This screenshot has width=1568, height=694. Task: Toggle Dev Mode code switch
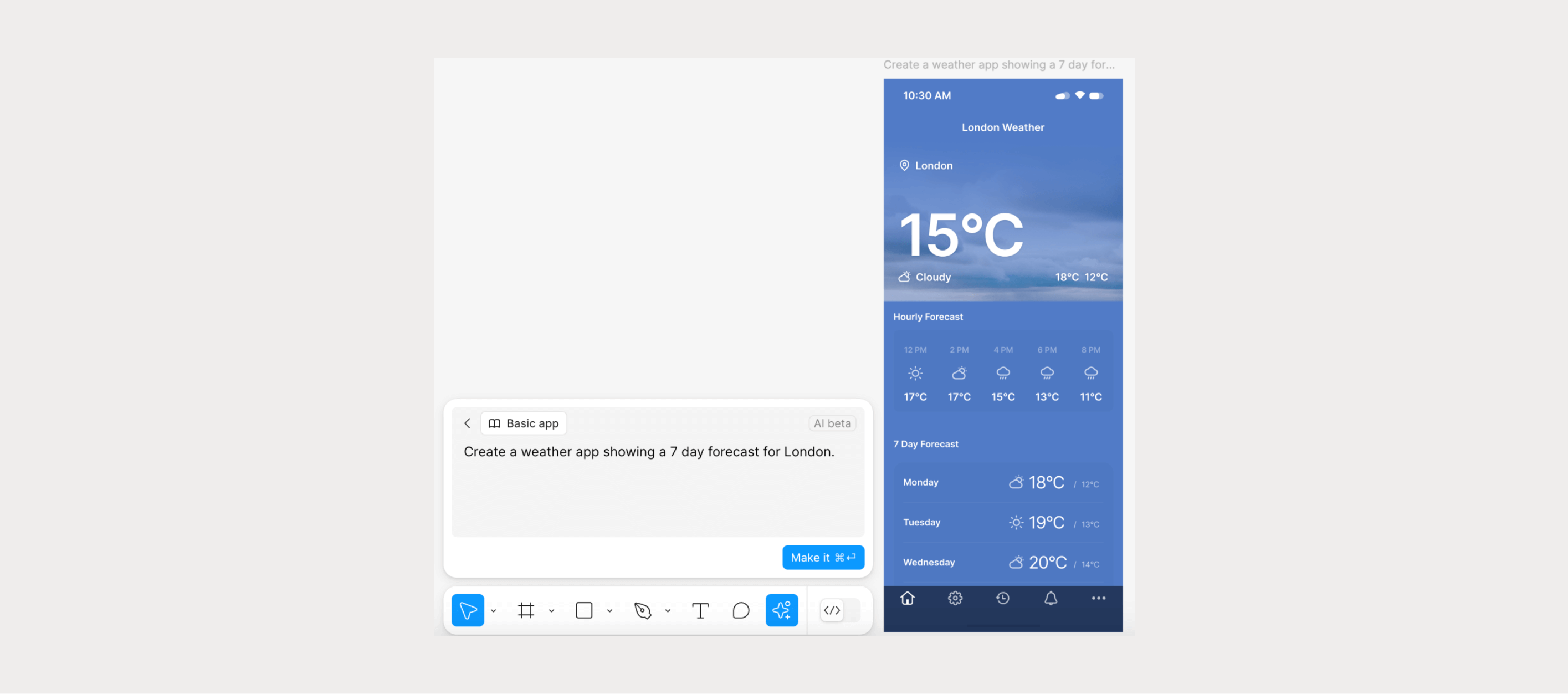coord(840,610)
